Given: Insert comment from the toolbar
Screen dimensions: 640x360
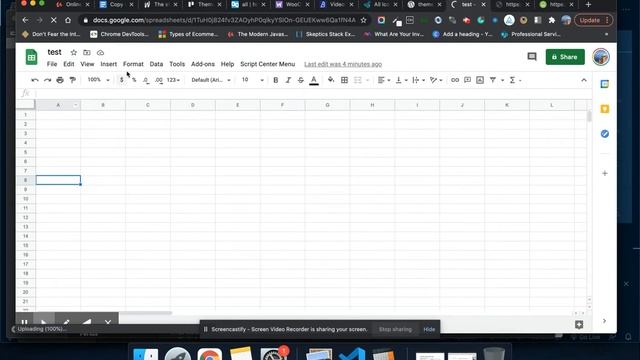Looking at the screenshot, I should tap(467, 80).
